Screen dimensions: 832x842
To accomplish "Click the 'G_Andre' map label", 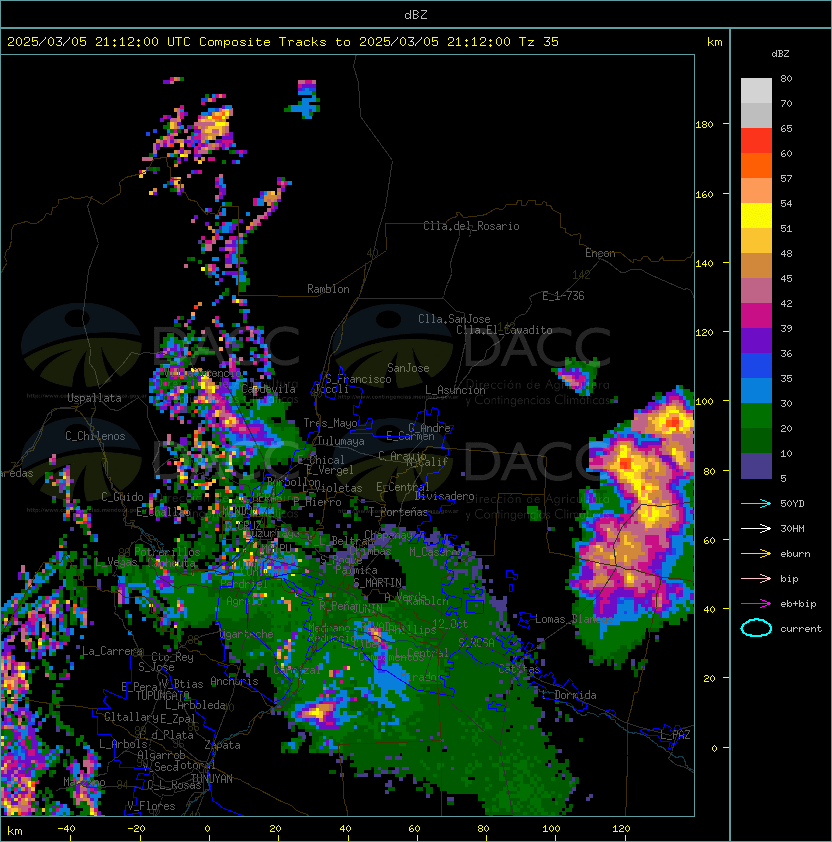I will point(429,428).
